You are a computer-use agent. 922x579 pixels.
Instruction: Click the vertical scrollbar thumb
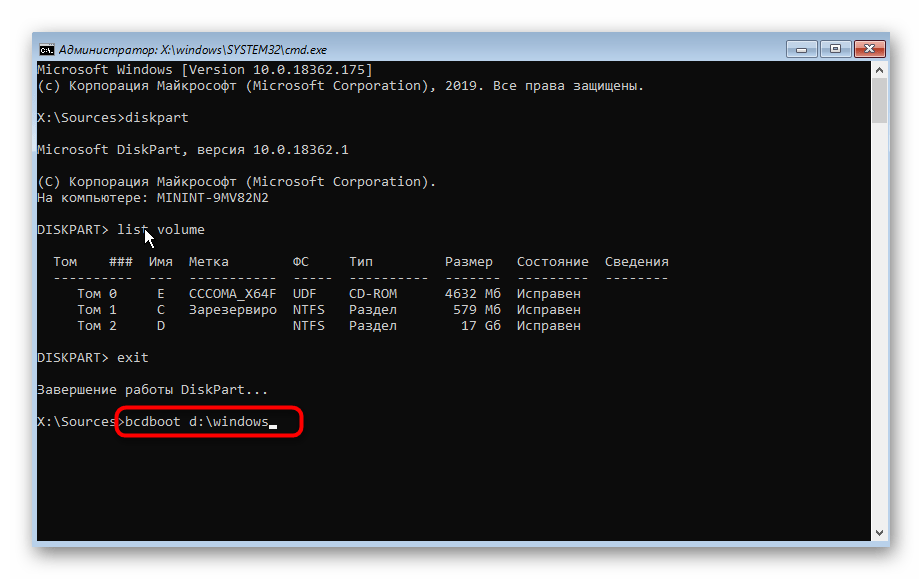[878, 102]
